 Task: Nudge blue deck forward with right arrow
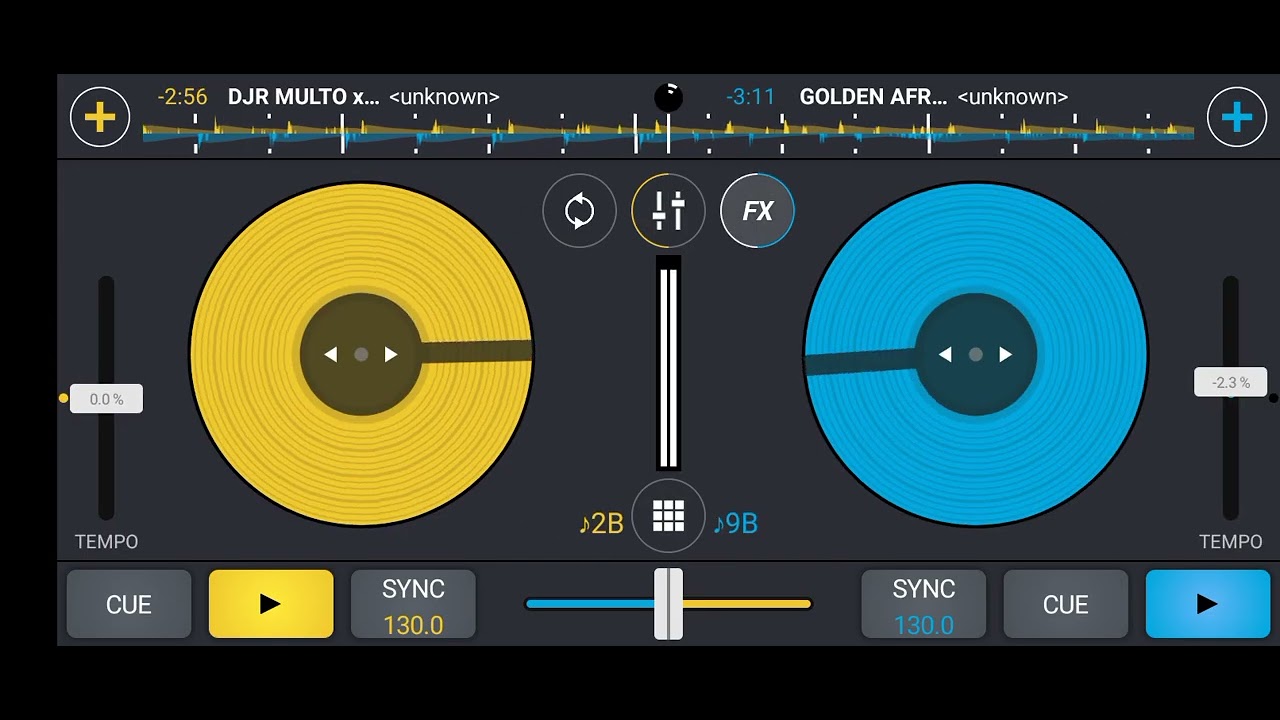[1005, 354]
